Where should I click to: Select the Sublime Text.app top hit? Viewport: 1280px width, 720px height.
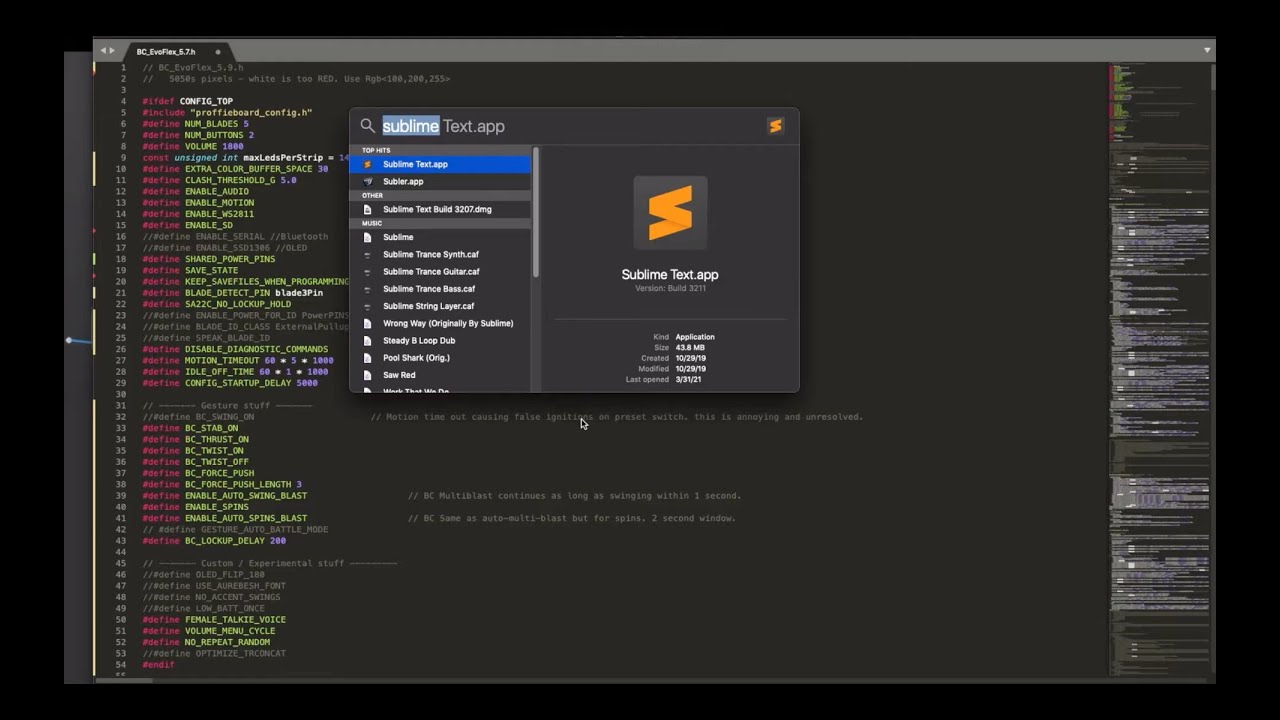point(440,164)
